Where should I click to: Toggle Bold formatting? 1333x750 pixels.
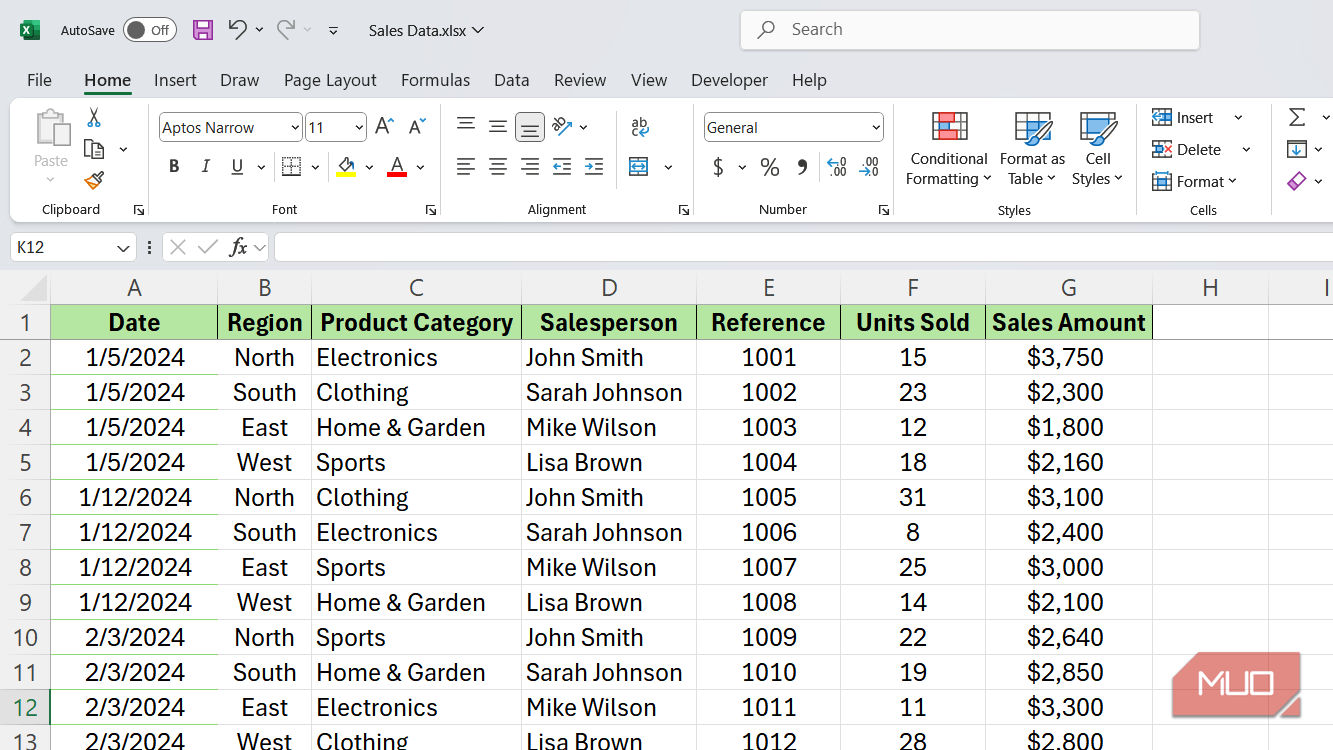click(x=174, y=167)
